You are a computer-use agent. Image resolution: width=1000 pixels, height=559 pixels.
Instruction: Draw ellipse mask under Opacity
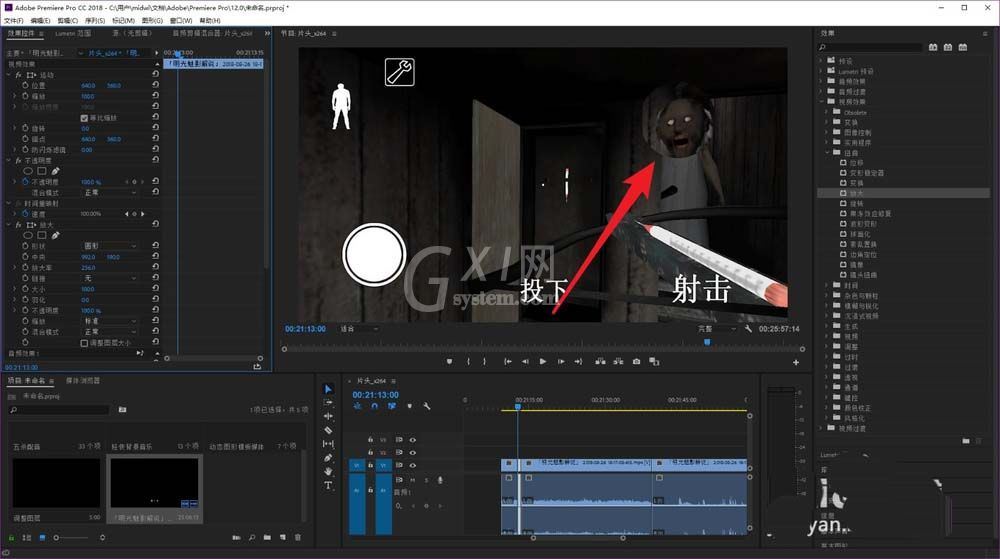(x=28, y=171)
